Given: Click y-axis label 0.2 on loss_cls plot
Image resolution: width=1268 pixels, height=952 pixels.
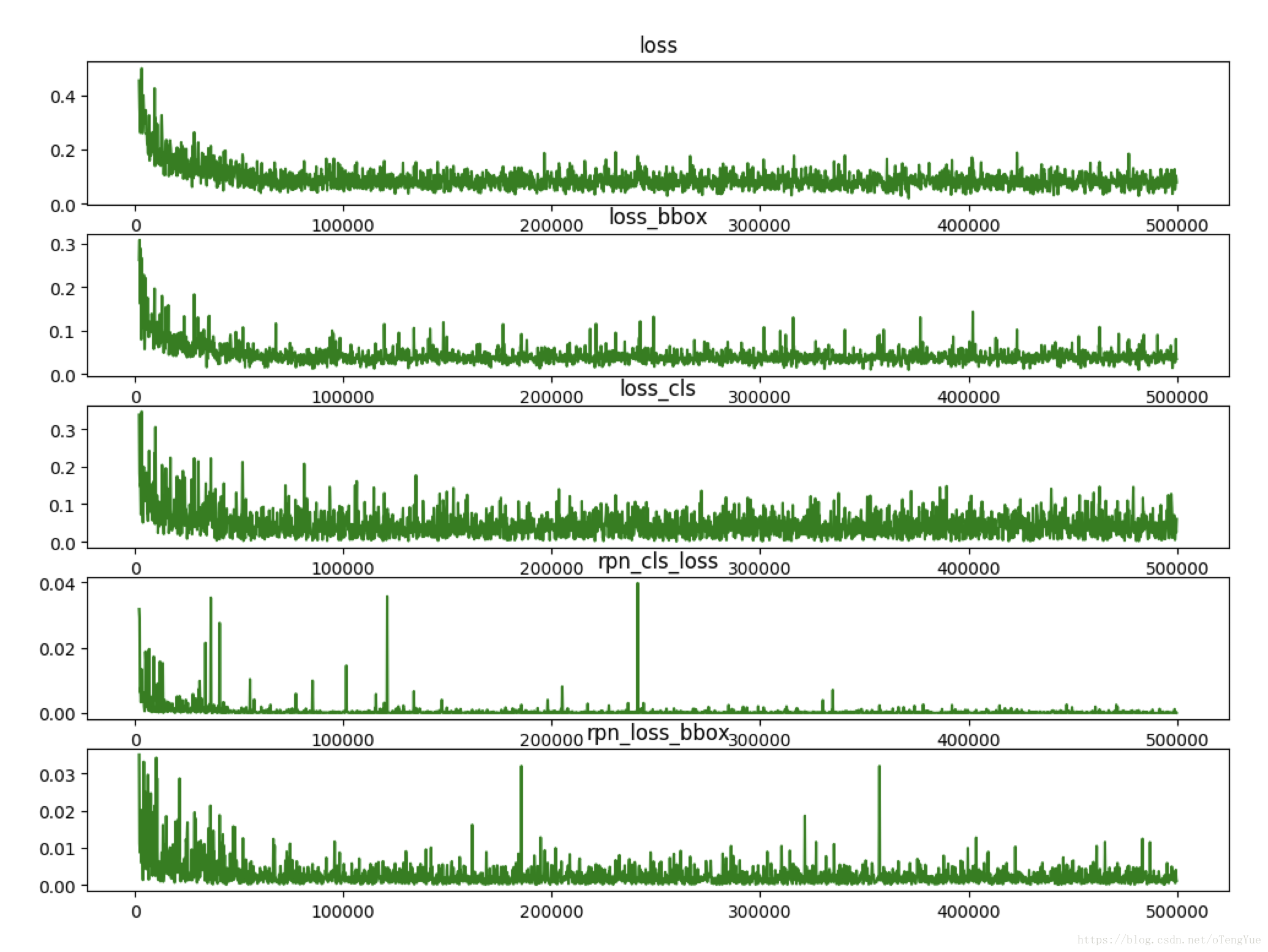Looking at the screenshot, I should [x=63, y=468].
